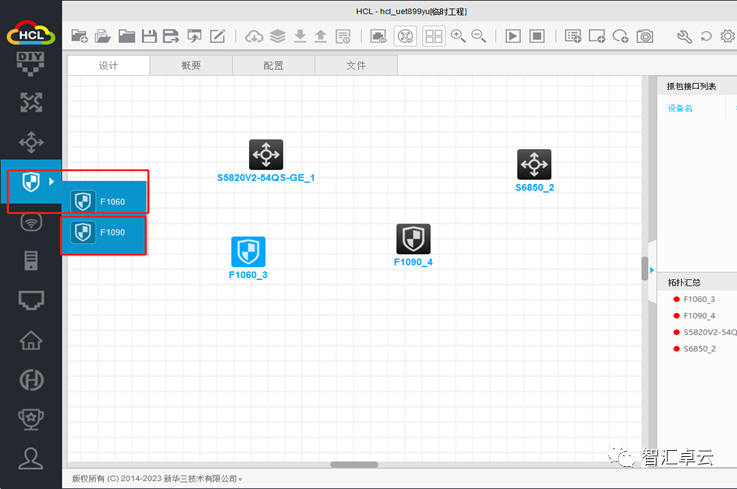This screenshot has width=737, height=489.
Task: Click the add rectangle shape icon
Action: pos(597,36)
